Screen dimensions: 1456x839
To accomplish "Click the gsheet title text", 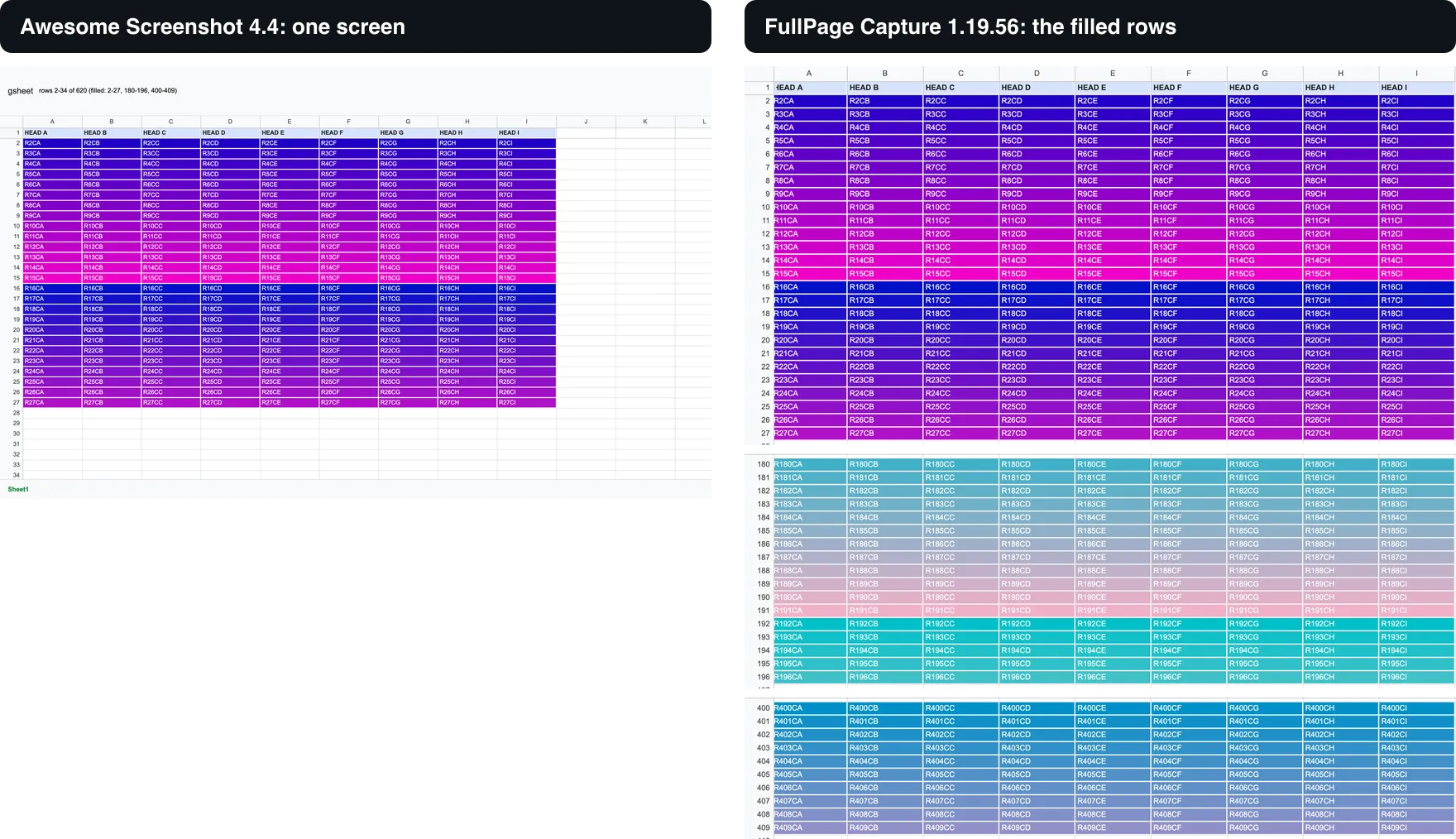I will click(21, 91).
